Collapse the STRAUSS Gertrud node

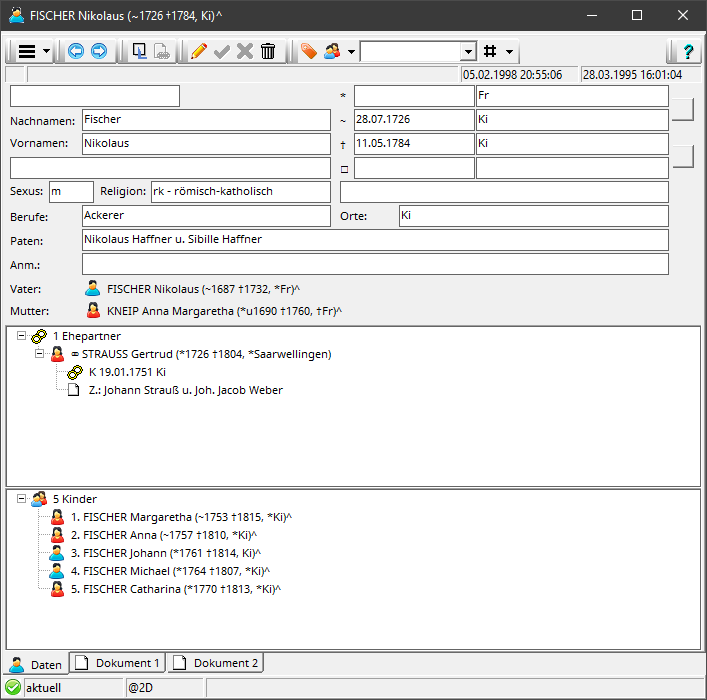tap(39, 354)
